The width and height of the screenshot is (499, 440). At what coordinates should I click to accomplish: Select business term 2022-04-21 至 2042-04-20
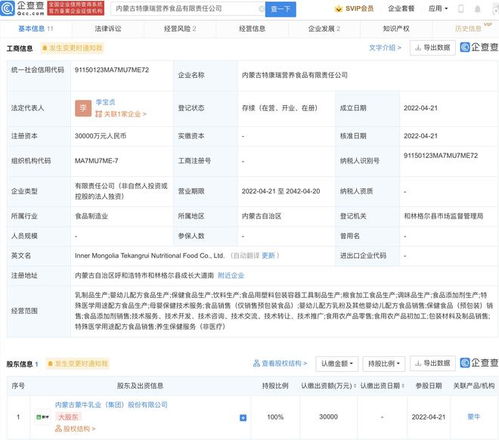pos(281,191)
